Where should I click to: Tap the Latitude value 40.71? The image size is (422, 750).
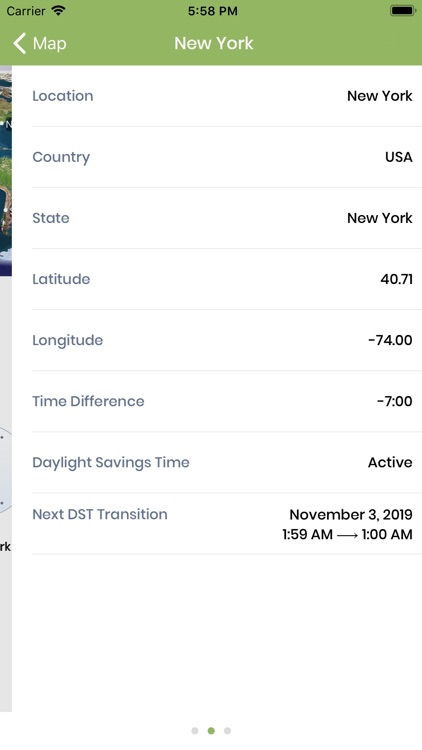click(397, 279)
